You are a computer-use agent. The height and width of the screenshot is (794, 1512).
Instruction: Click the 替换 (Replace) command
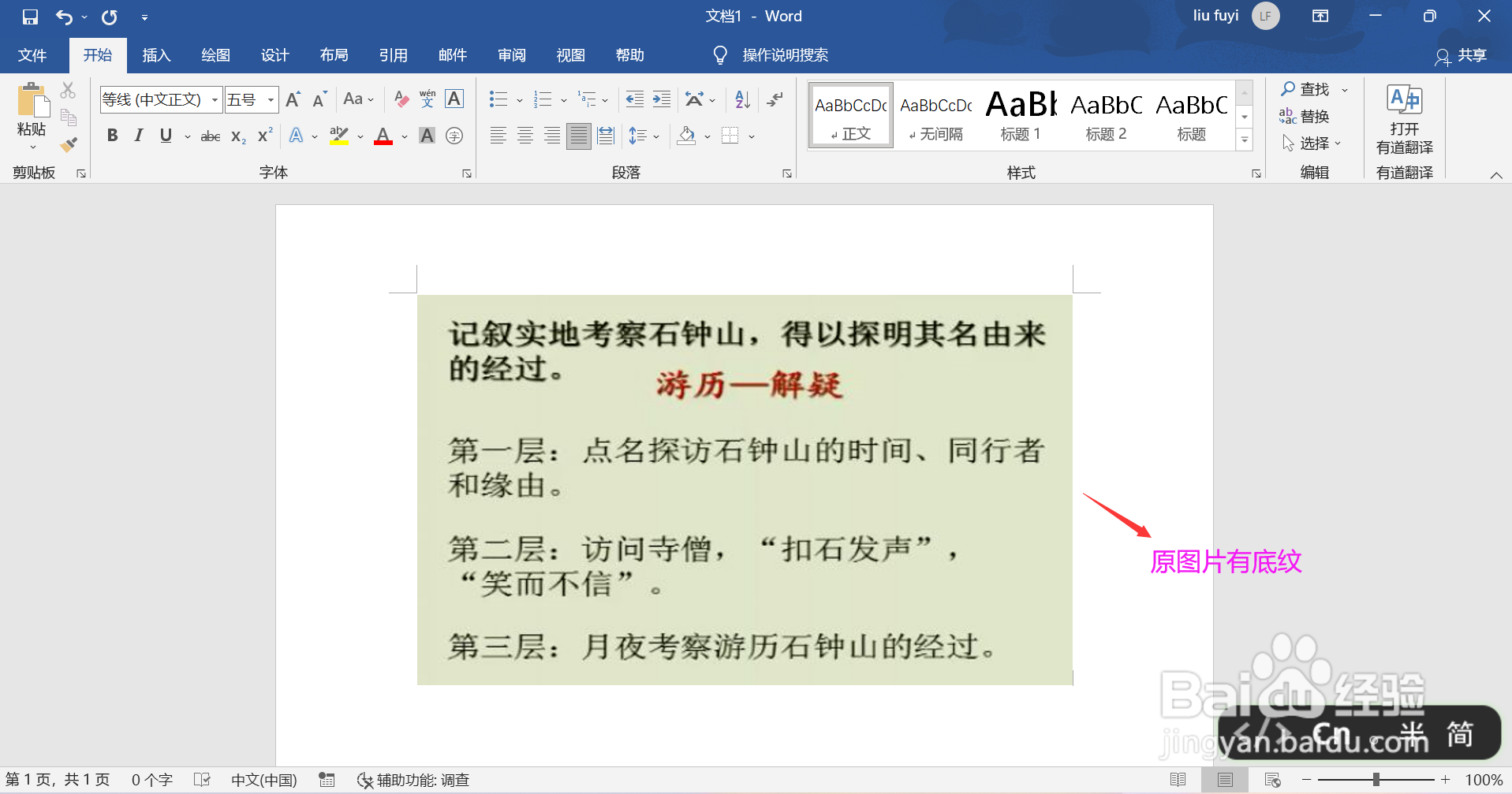point(1311,116)
